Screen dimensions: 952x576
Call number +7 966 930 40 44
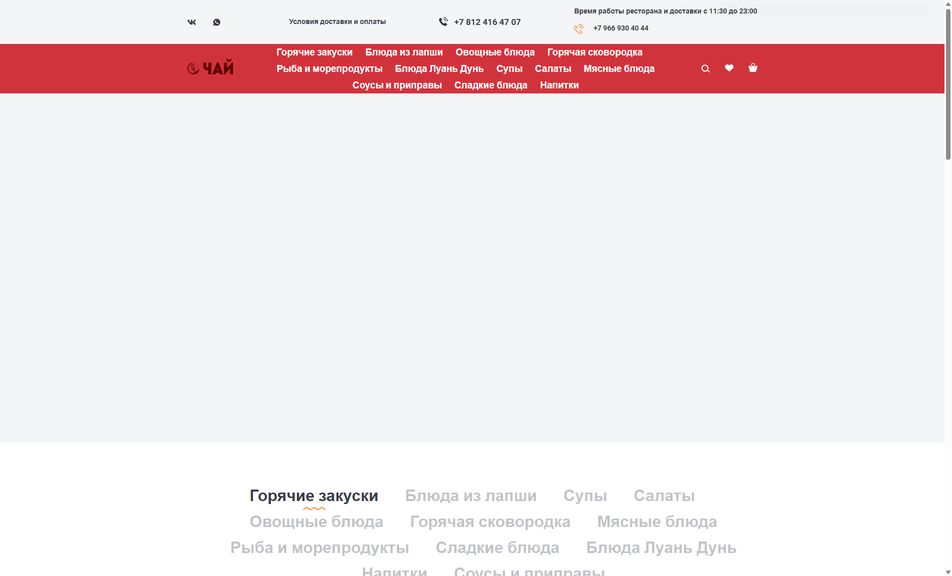point(620,29)
